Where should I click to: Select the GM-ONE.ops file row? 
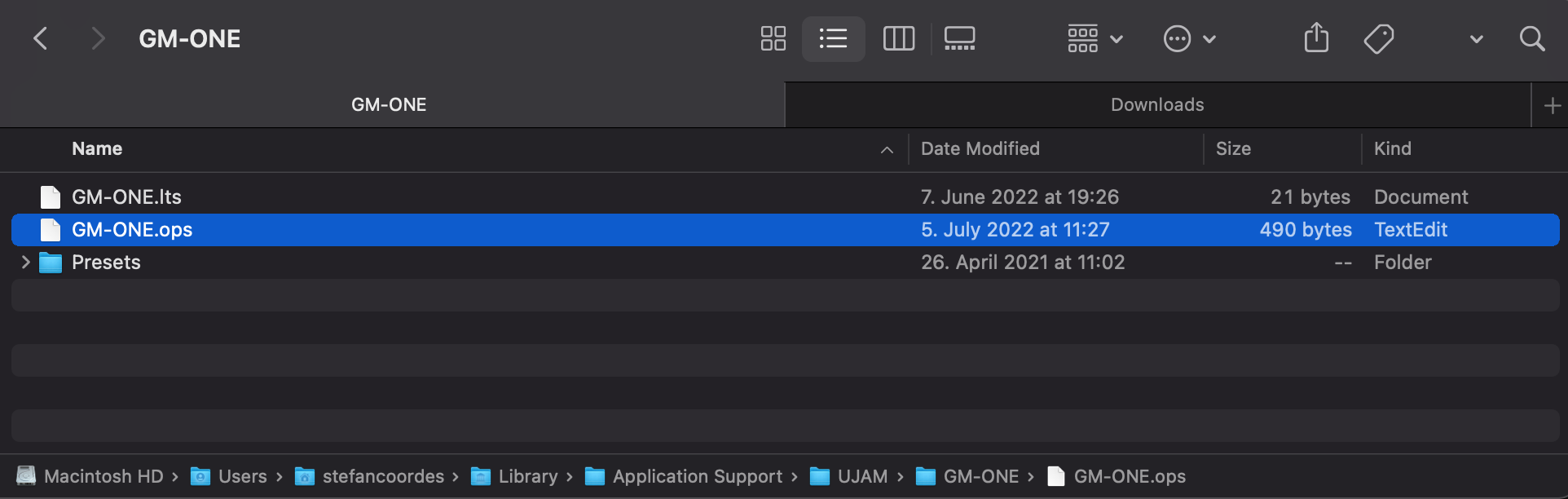(x=785, y=229)
